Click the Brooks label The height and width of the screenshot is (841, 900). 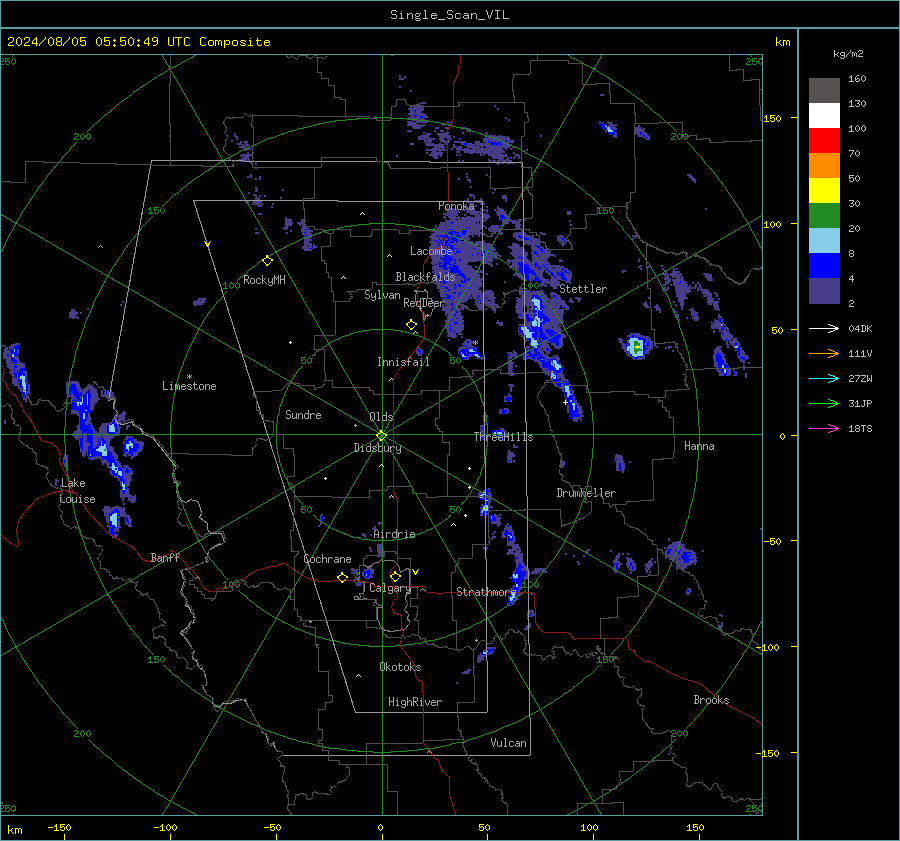pos(711,700)
